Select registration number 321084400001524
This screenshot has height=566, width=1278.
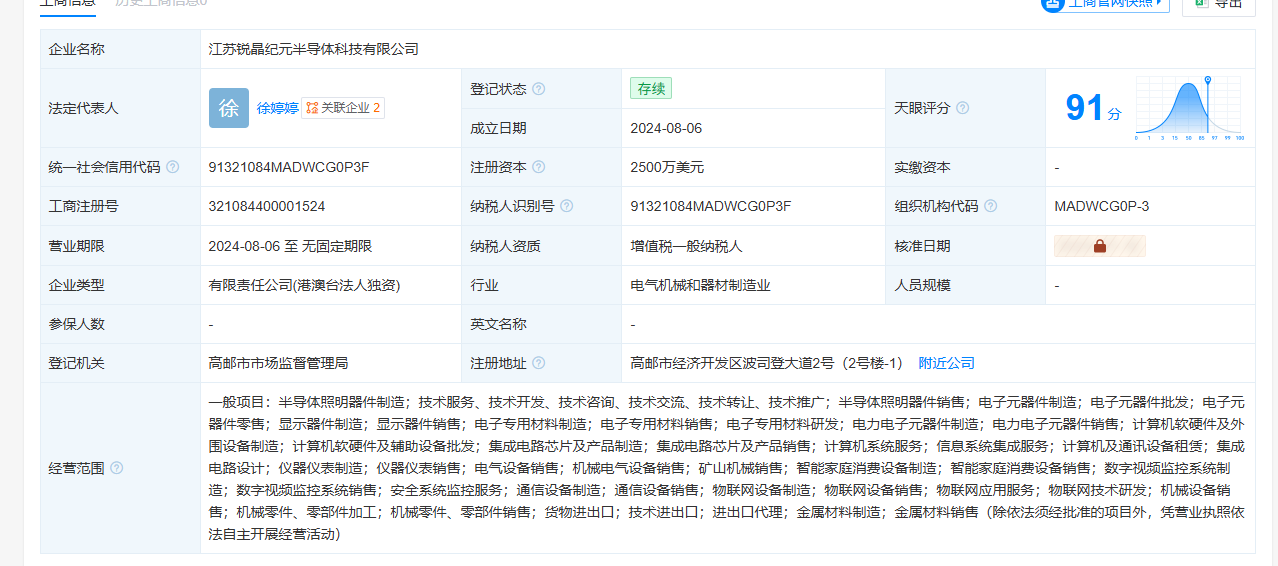tap(267, 206)
